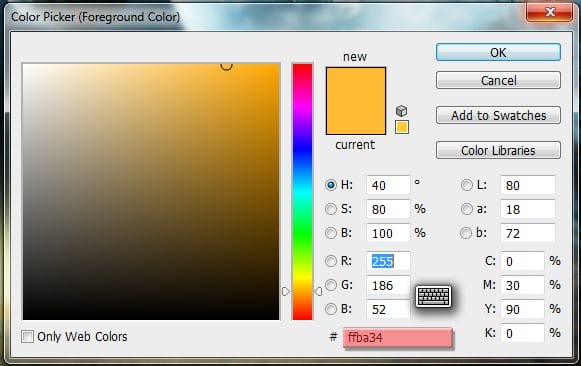Select the L lightness radio button
Viewport: 581px width, 366px height.
[x=467, y=185]
